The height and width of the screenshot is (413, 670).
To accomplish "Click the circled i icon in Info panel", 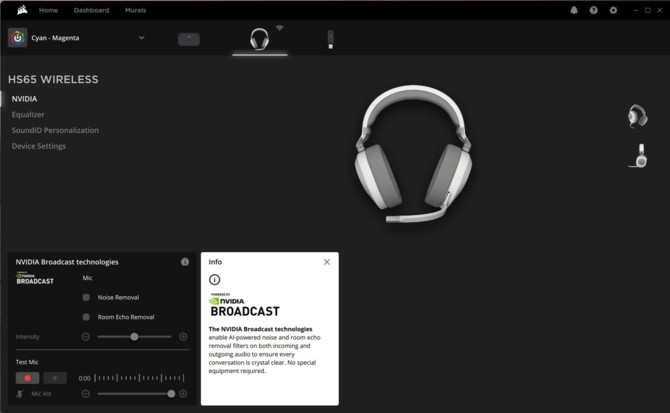I will (x=215, y=280).
